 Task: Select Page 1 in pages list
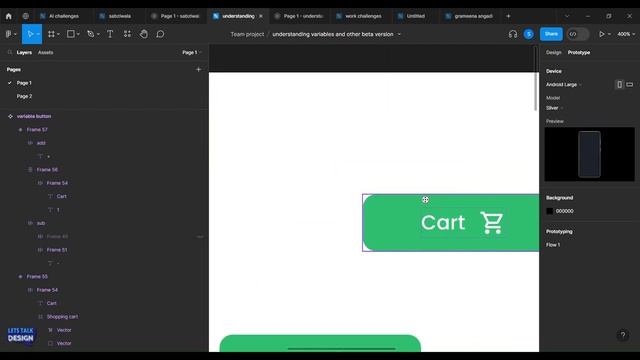(x=24, y=83)
